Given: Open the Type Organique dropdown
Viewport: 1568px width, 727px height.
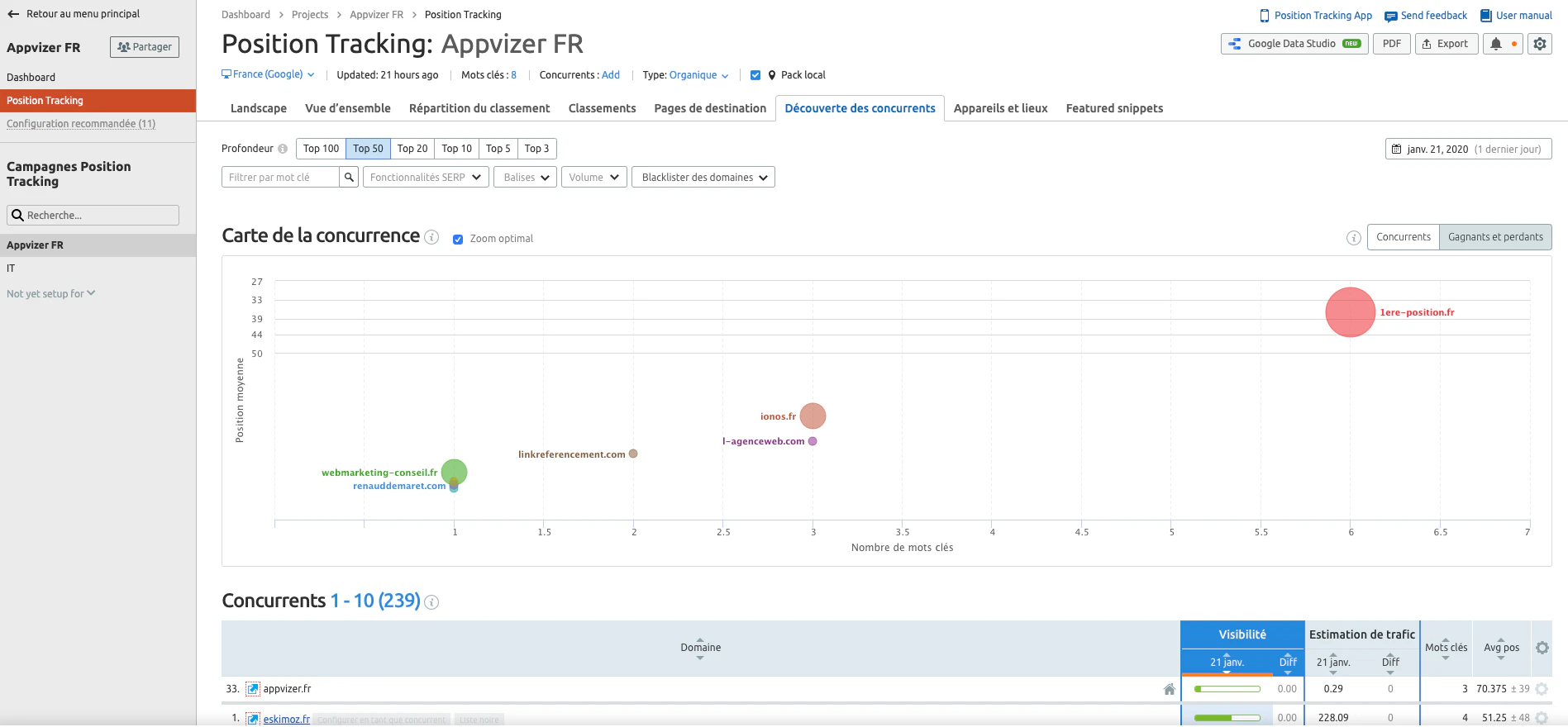Looking at the screenshot, I should [x=698, y=75].
